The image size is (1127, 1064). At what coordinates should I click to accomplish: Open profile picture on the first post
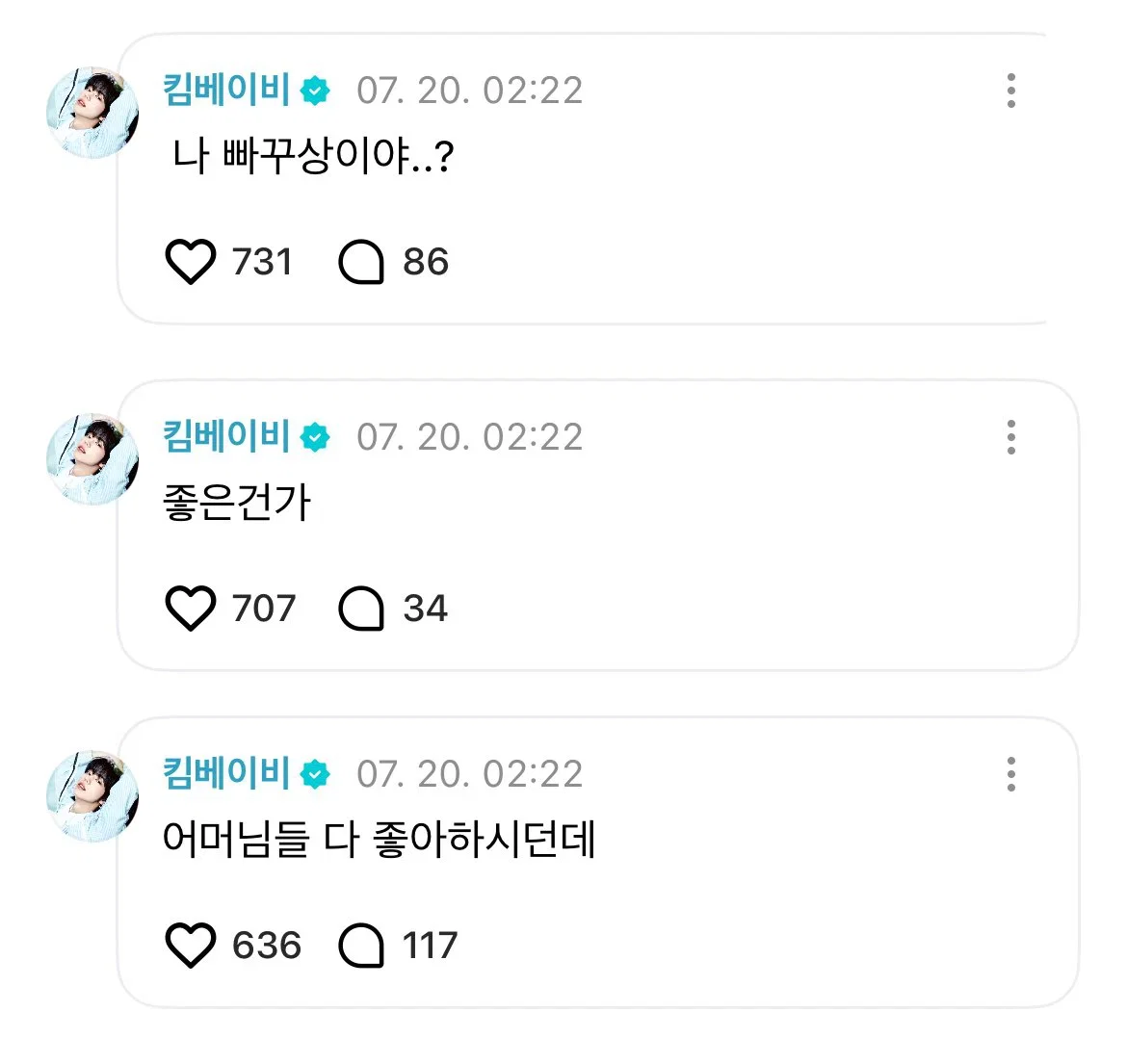click(x=92, y=113)
